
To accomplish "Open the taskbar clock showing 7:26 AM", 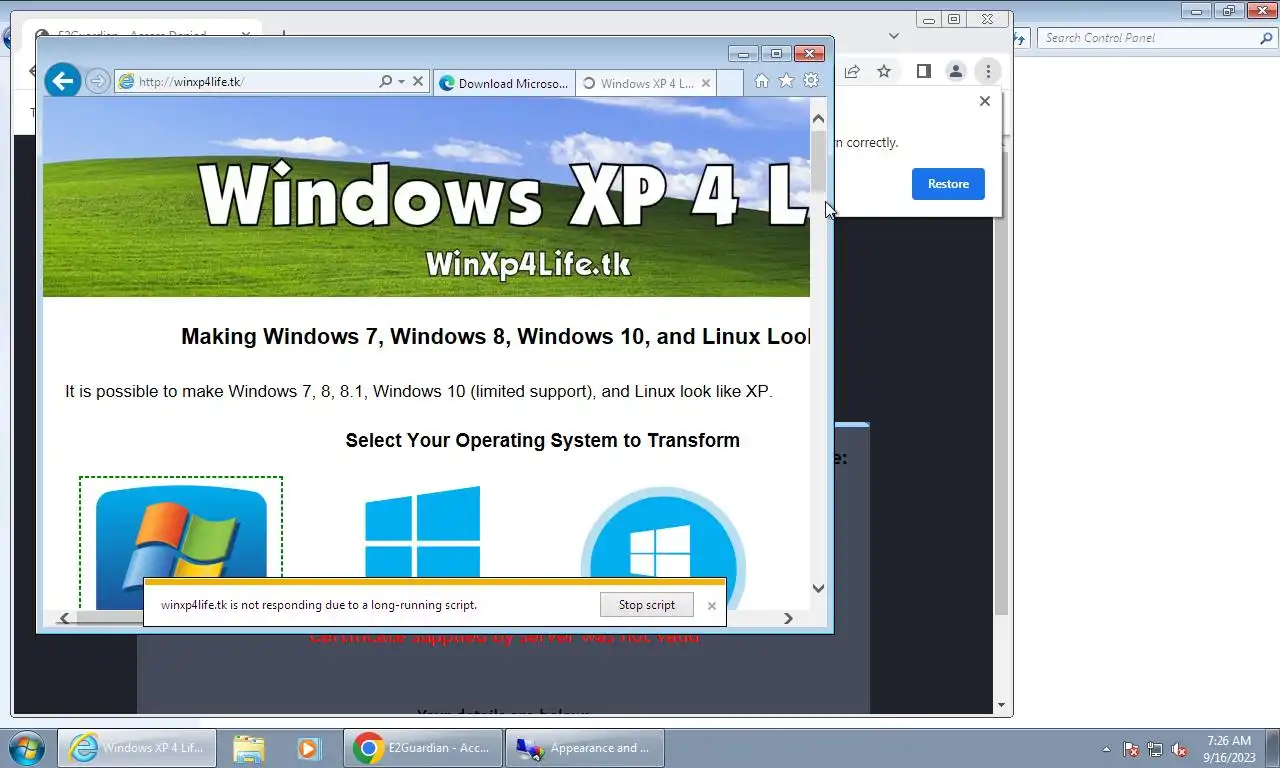I will [1229, 749].
